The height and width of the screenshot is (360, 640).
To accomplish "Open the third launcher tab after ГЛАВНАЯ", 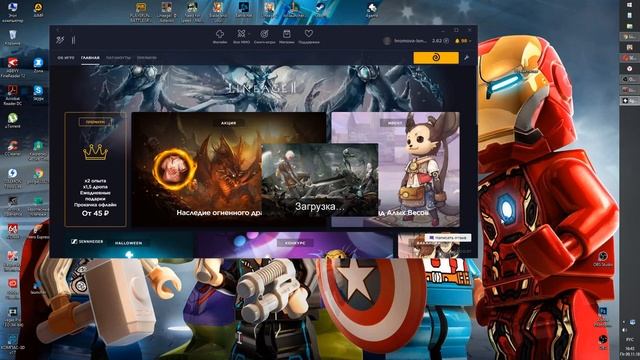I will pyautogui.click(x=118, y=58).
